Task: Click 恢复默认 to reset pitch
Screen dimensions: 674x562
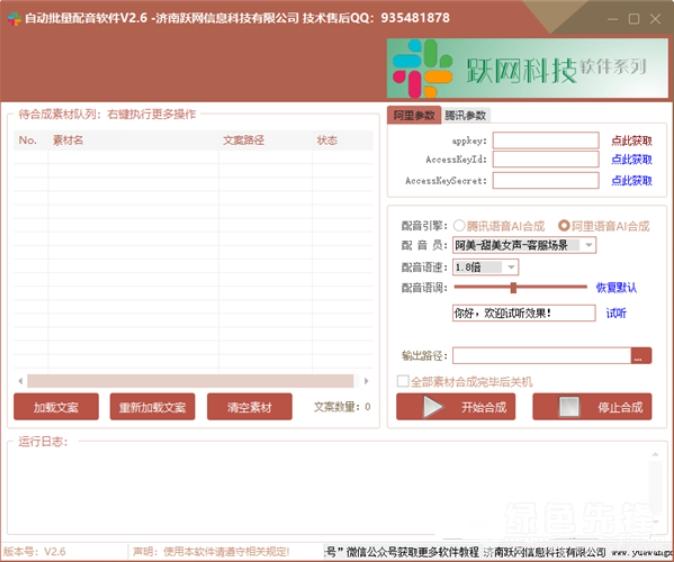Action: point(616,288)
